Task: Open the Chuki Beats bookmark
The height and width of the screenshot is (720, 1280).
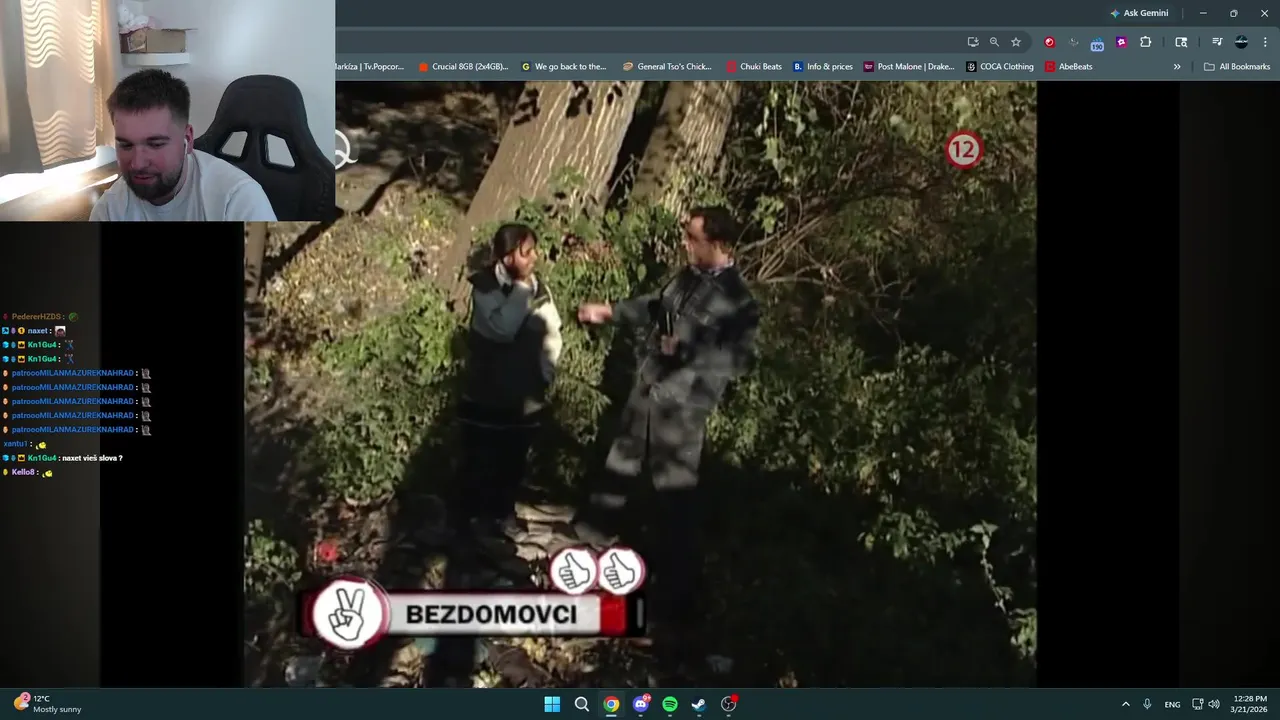Action: click(754, 67)
